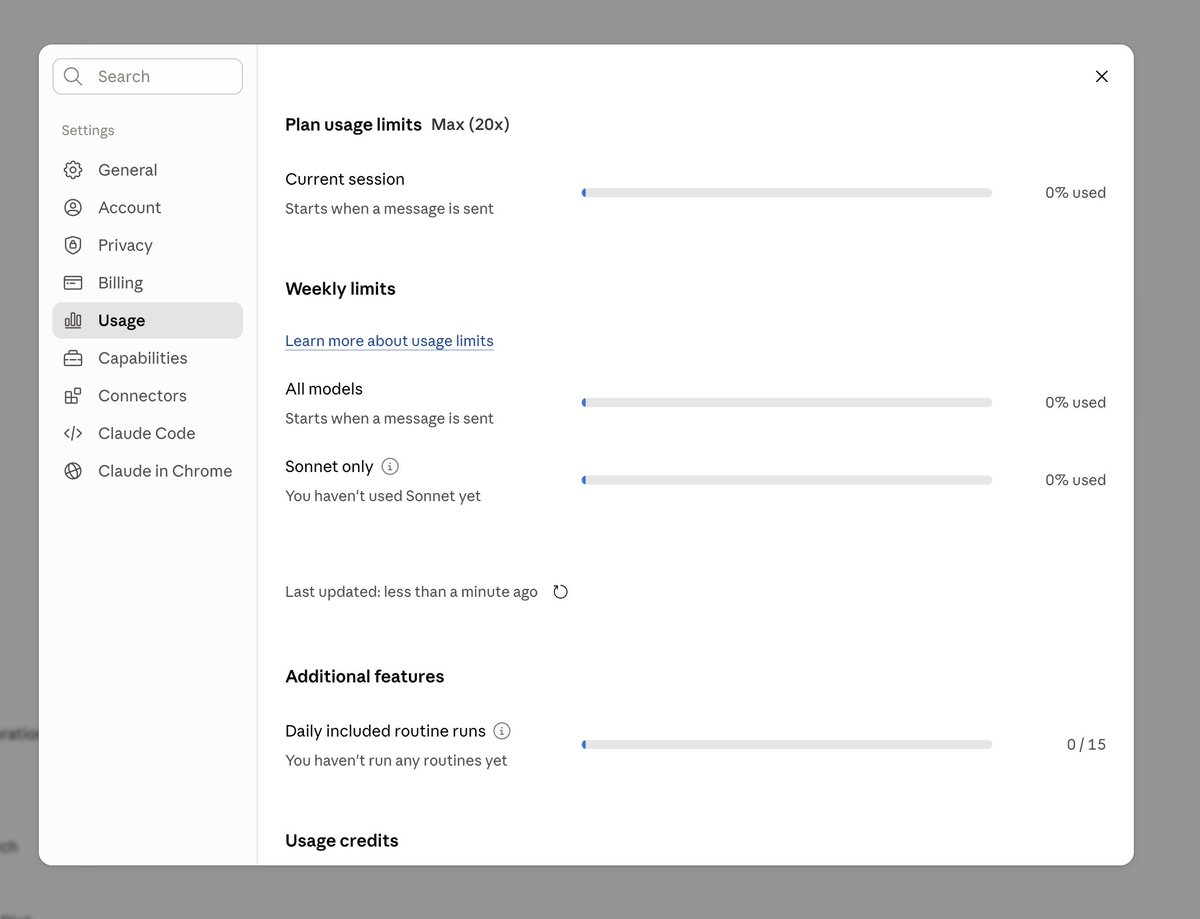Click the Daily included routine runs label
This screenshot has height=919, width=1200.
click(385, 731)
